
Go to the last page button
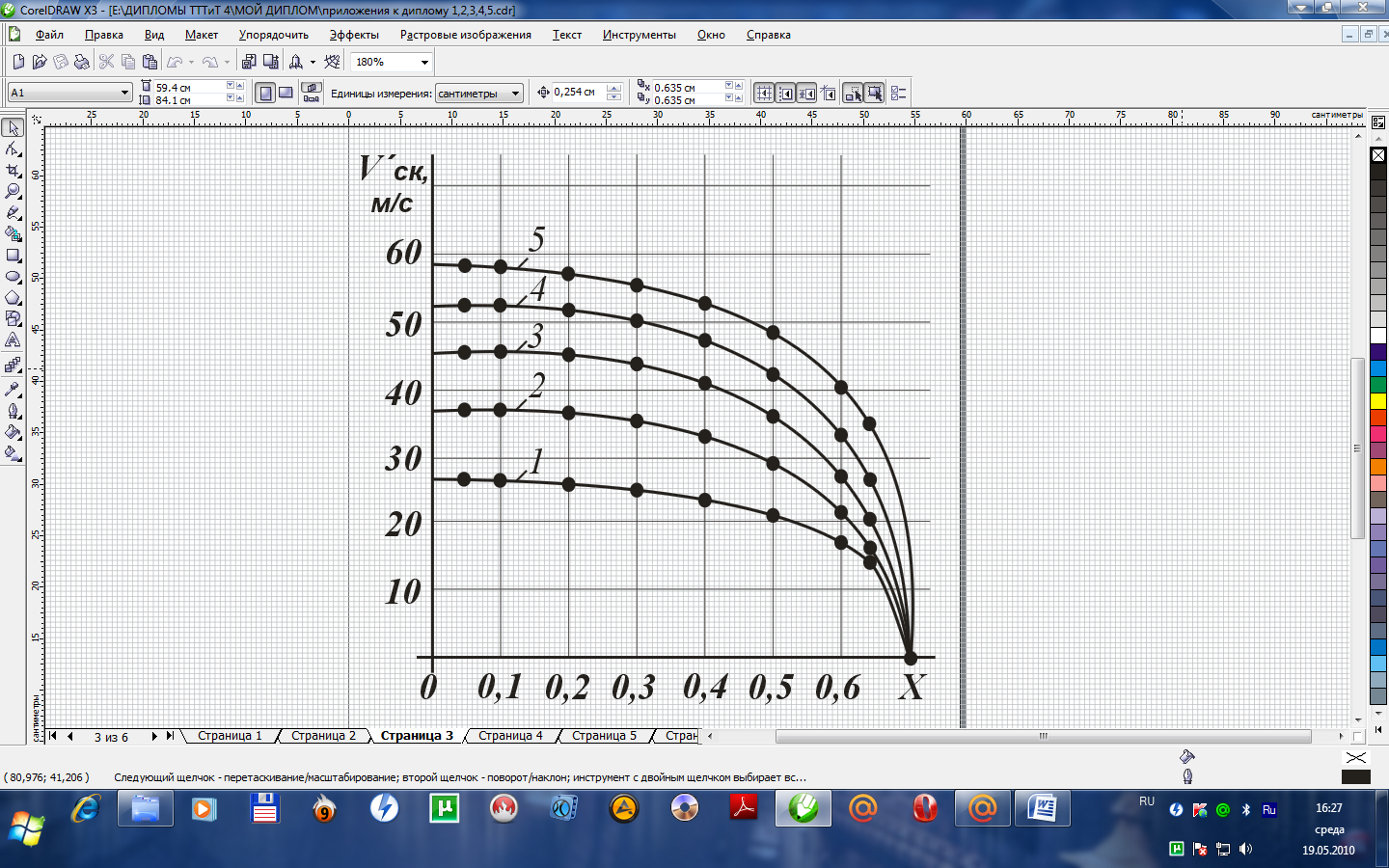tap(170, 736)
